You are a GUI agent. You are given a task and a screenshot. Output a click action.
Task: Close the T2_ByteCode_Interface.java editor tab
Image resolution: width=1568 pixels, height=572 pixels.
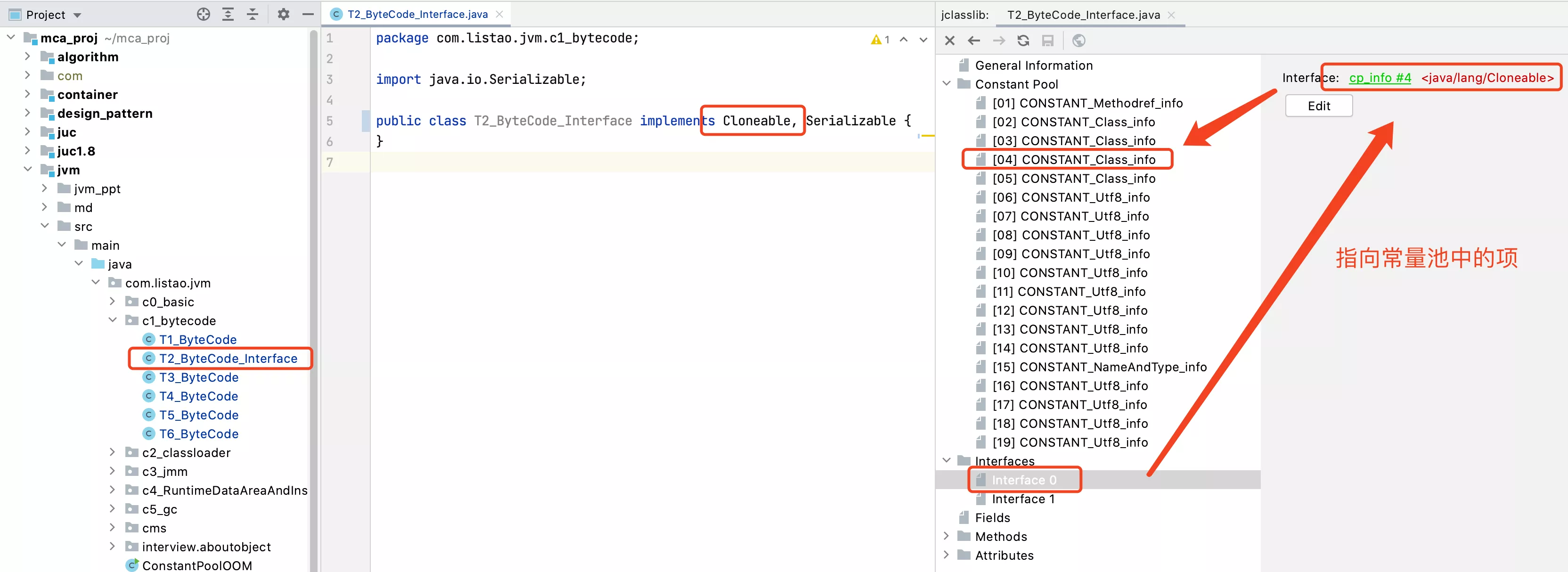tap(499, 14)
